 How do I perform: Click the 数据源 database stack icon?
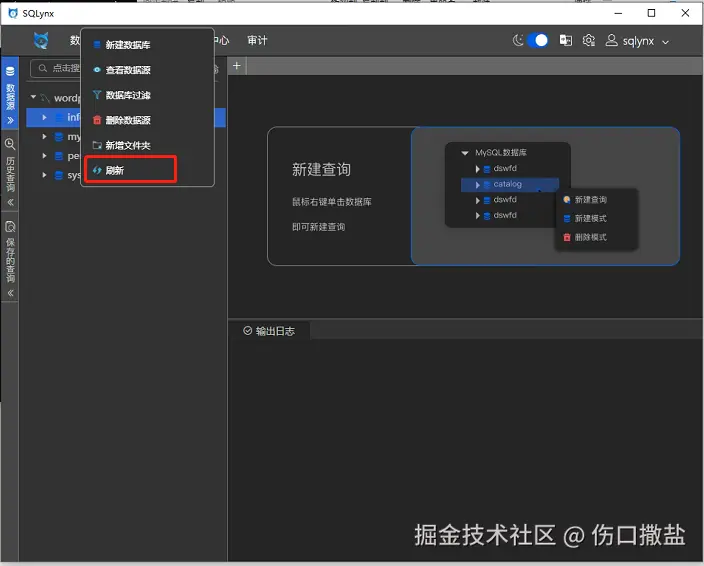point(10,71)
